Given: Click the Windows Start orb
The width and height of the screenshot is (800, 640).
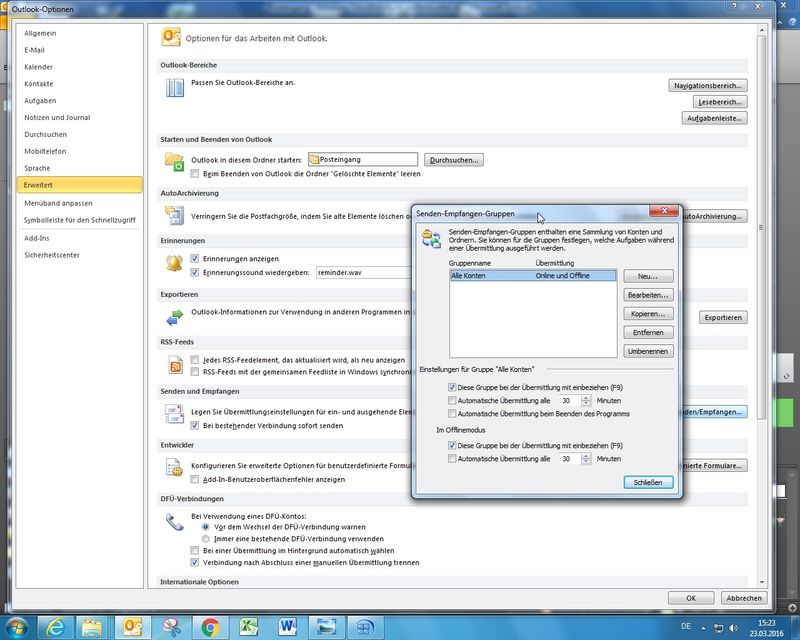Looking at the screenshot, I should pos(17,627).
